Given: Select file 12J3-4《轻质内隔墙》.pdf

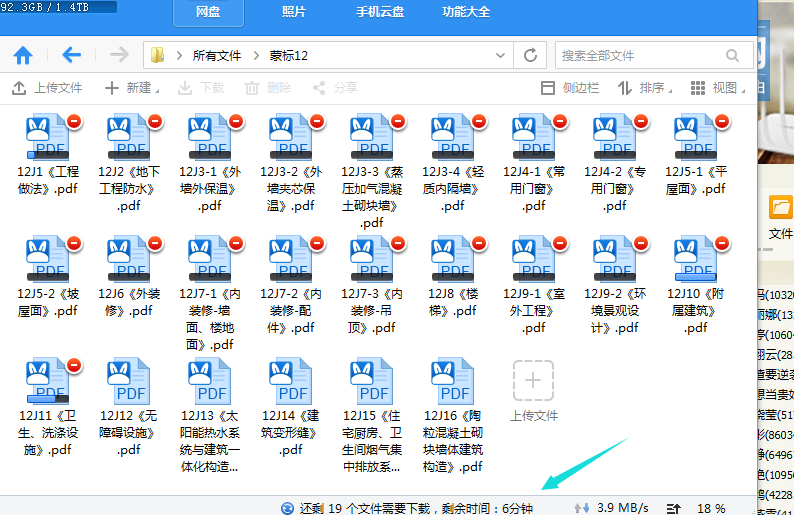Looking at the screenshot, I should pyautogui.click(x=453, y=163).
